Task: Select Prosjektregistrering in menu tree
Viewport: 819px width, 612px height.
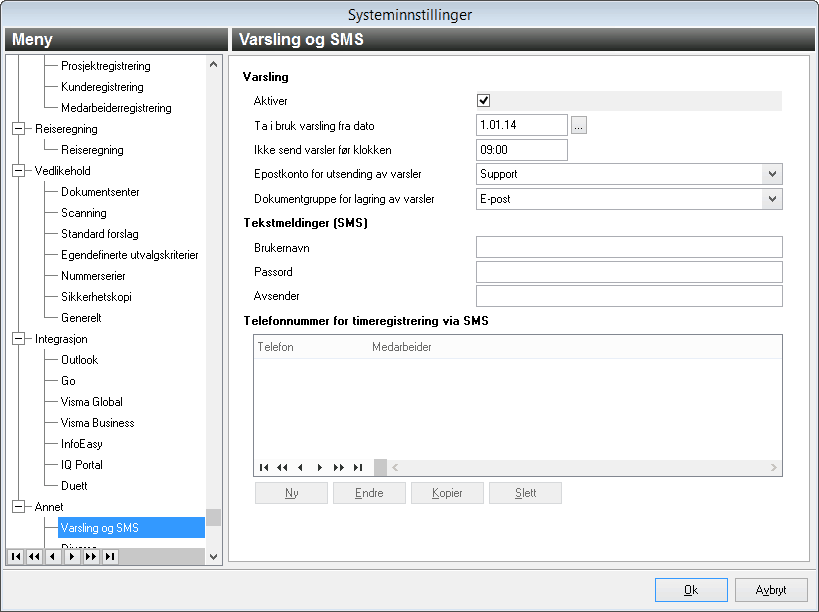Action: [x=106, y=66]
